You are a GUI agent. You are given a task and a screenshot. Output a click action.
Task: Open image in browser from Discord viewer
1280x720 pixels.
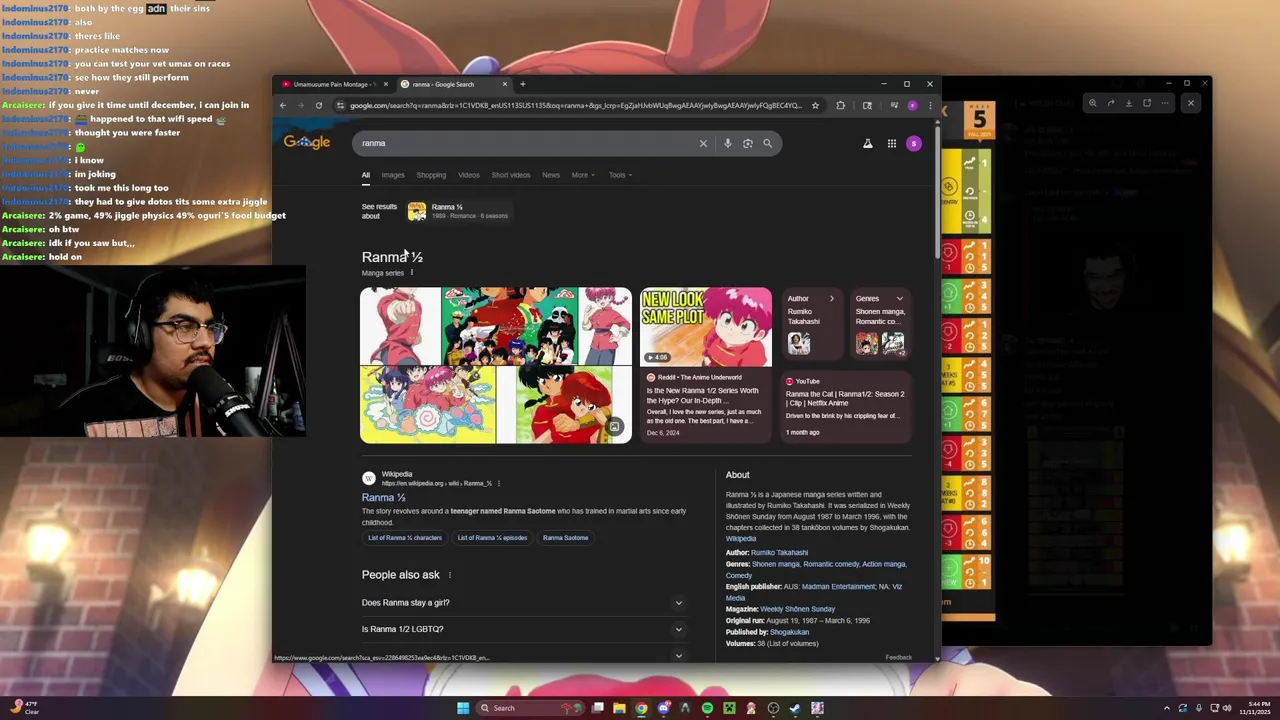1146,103
